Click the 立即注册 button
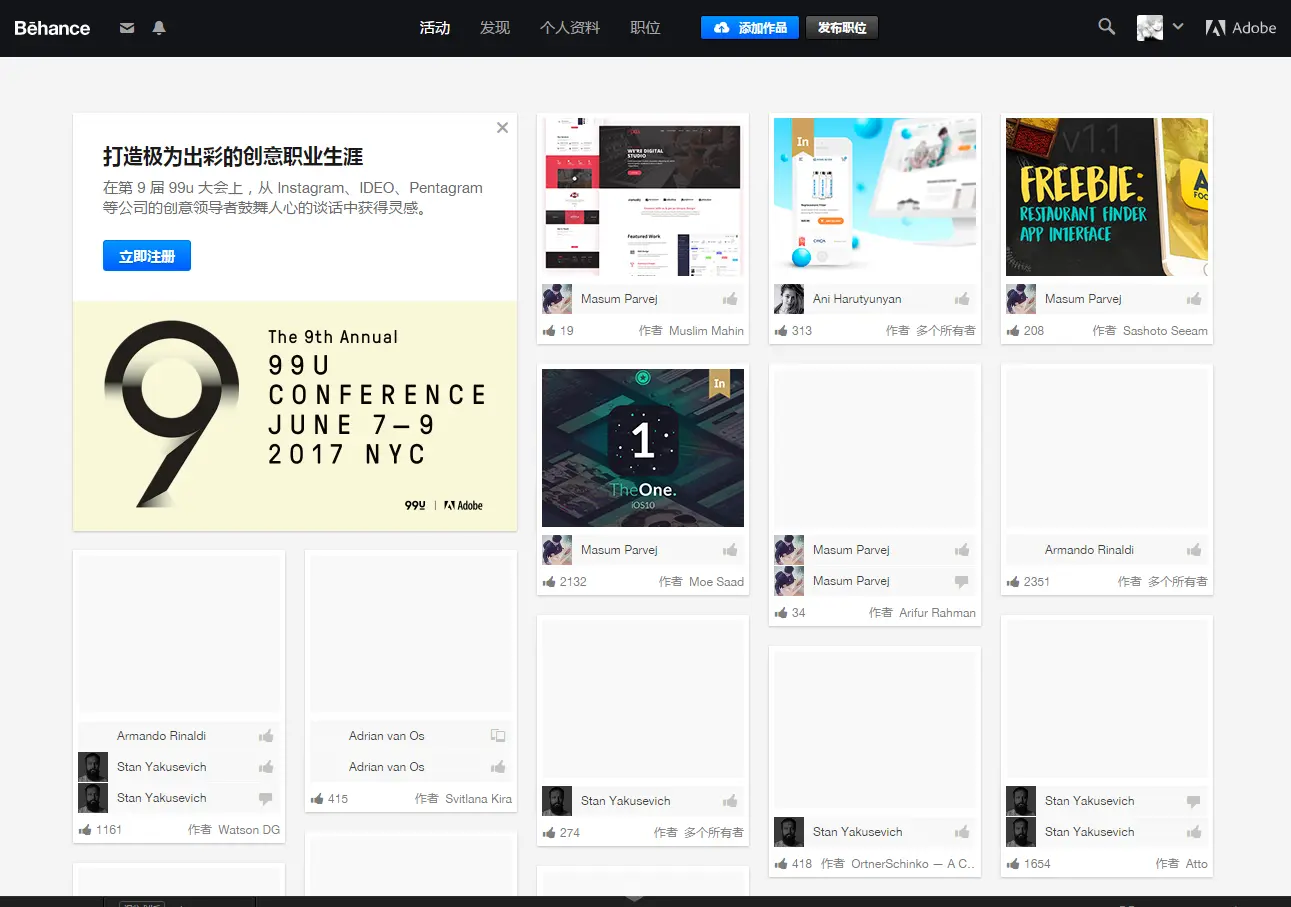The image size is (1291, 907). pos(147,256)
